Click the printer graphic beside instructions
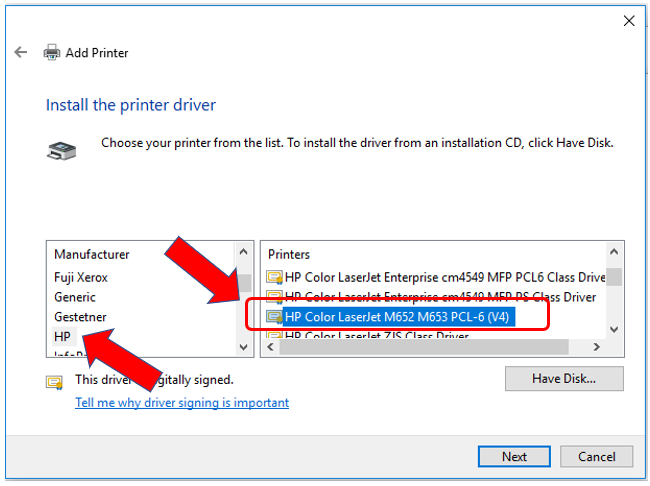The height and width of the screenshot is (486, 650). click(61, 150)
